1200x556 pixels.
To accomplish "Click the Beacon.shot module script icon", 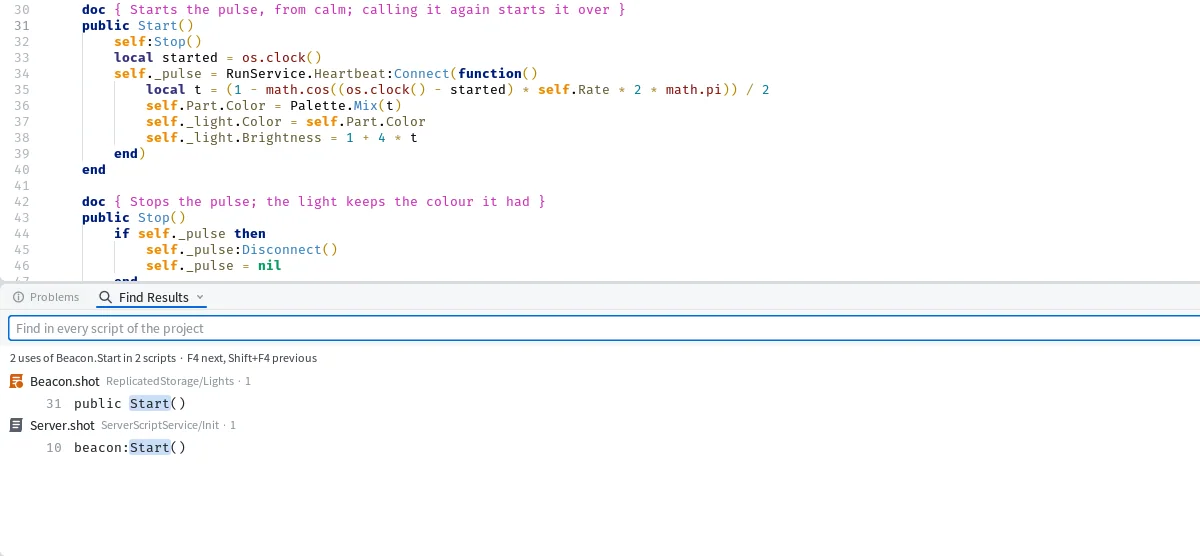I will coord(16,381).
